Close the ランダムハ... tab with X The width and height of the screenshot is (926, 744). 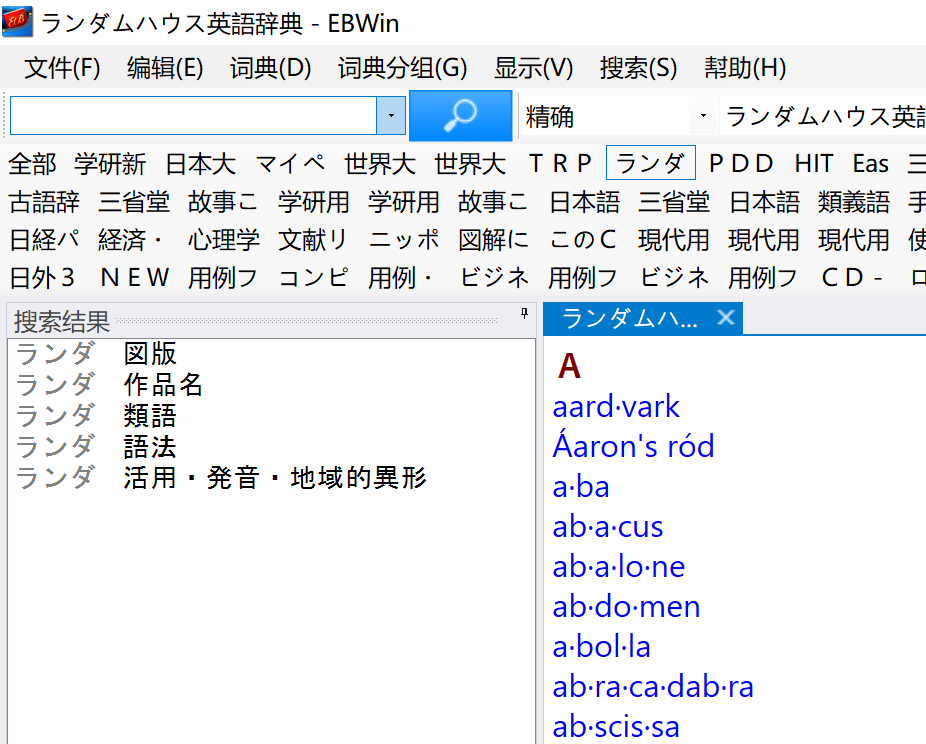[x=726, y=318]
